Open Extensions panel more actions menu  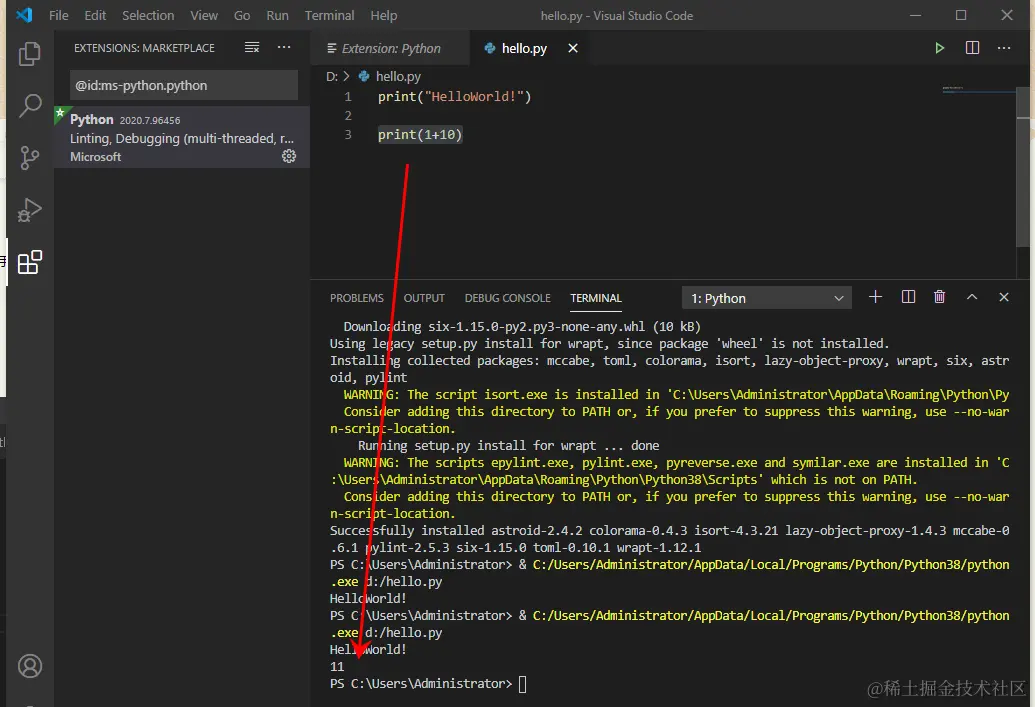pyautogui.click(x=284, y=48)
